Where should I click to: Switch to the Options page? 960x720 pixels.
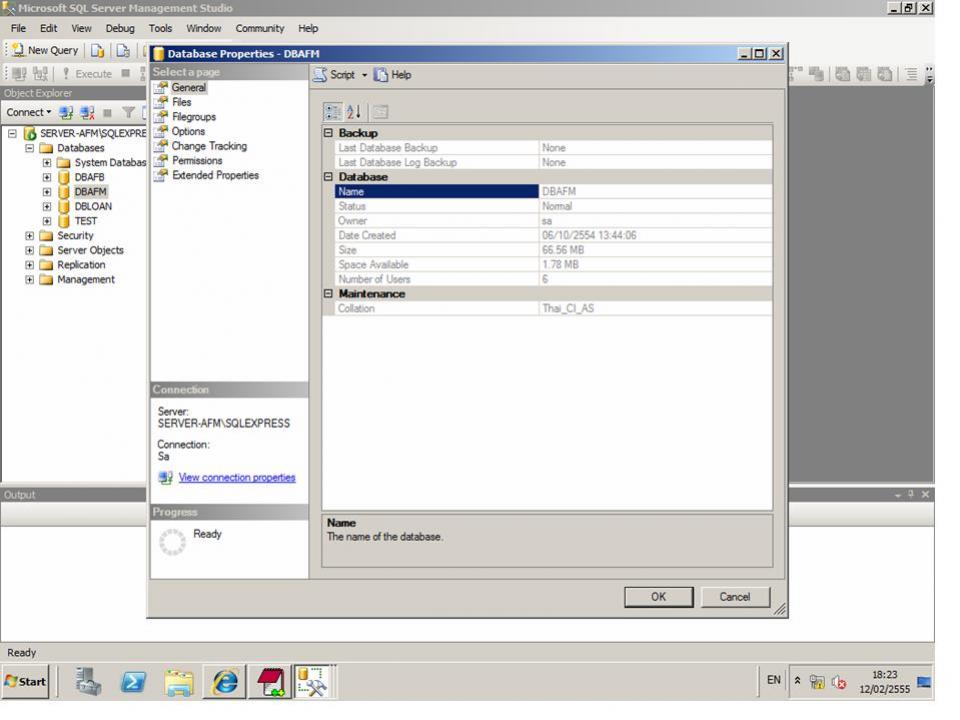[188, 132]
